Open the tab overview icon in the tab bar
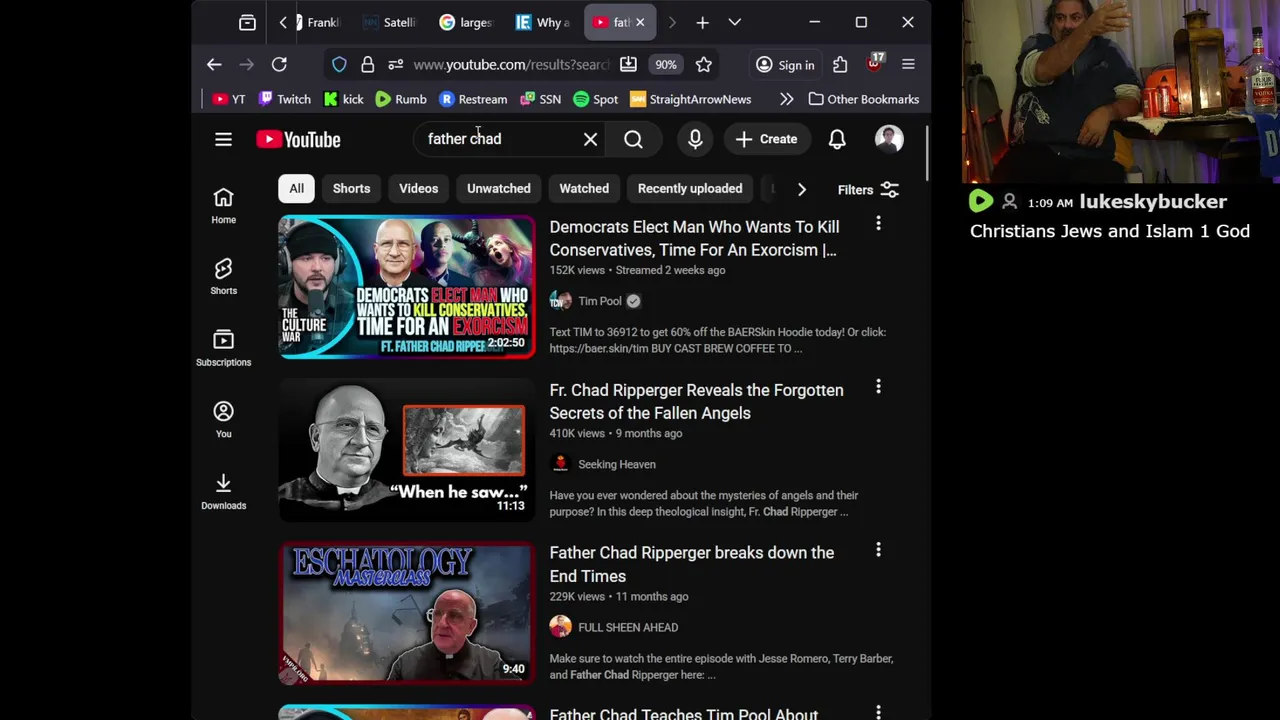Viewport: 1280px width, 720px height. point(247,22)
